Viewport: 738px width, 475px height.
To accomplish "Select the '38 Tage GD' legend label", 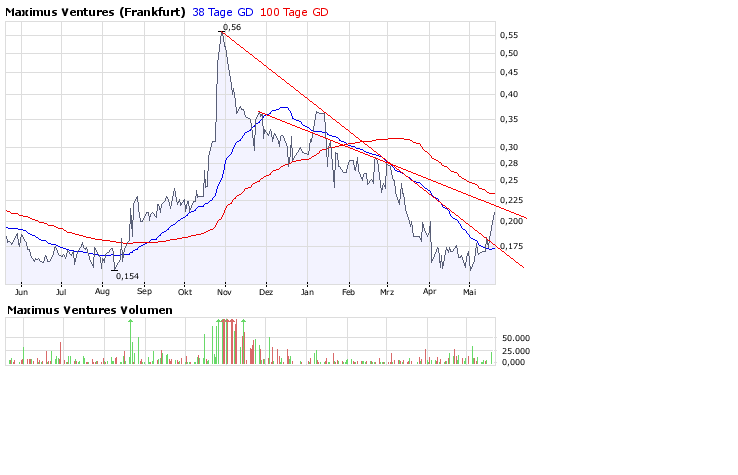I will tap(223, 12).
